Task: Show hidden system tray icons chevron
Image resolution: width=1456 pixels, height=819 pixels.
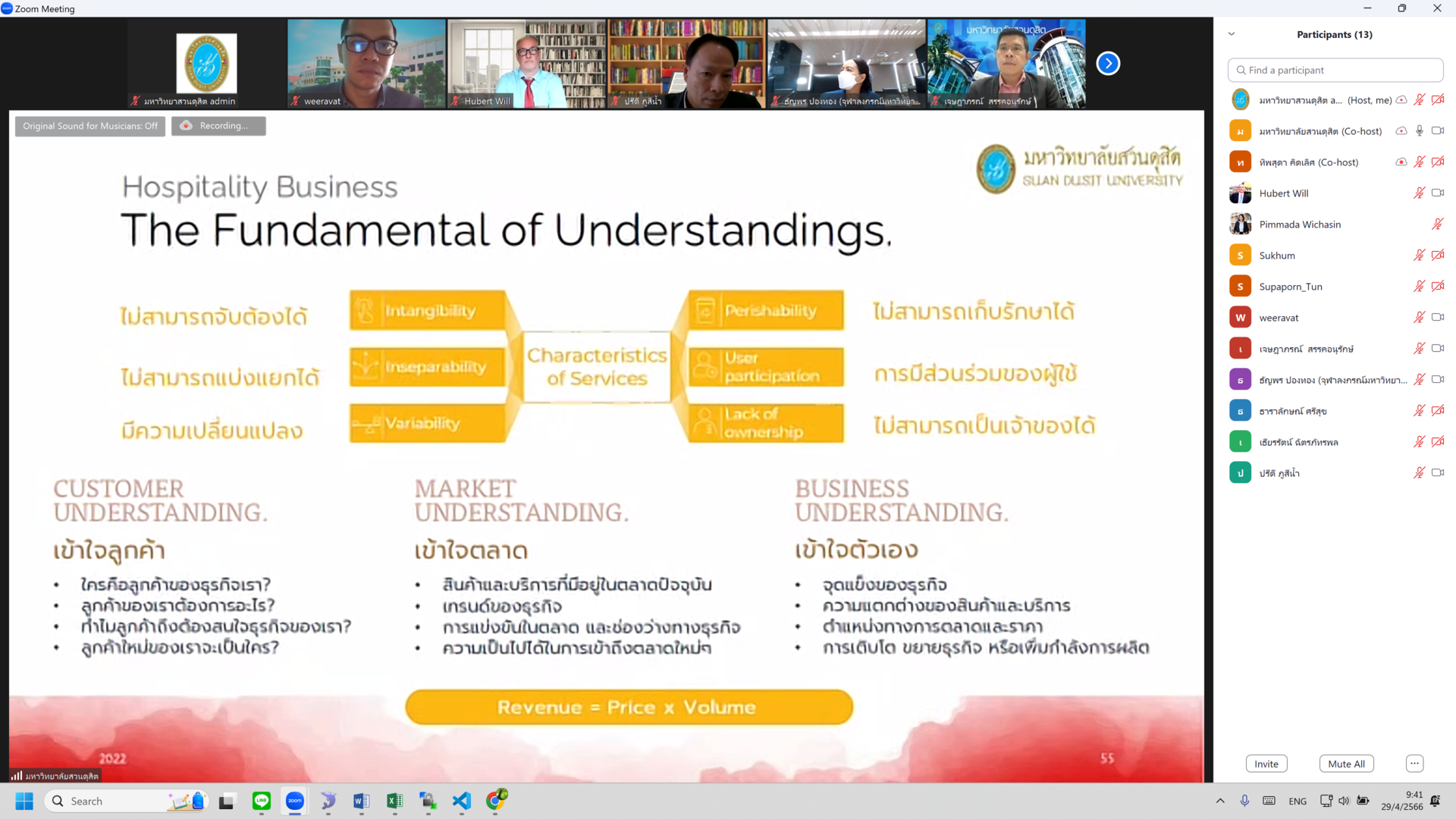Action: pyautogui.click(x=1220, y=801)
